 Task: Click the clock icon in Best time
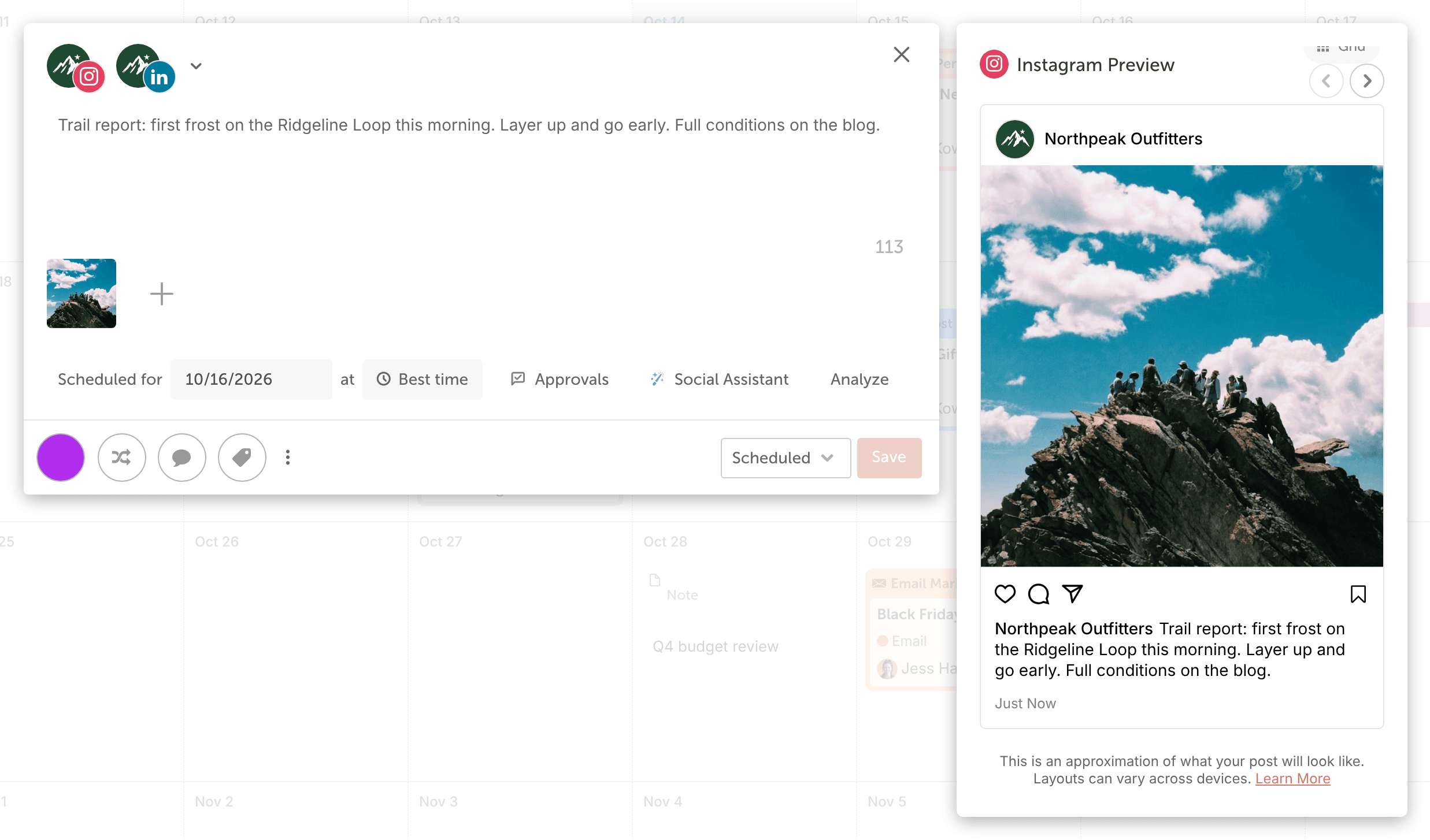pyautogui.click(x=384, y=379)
